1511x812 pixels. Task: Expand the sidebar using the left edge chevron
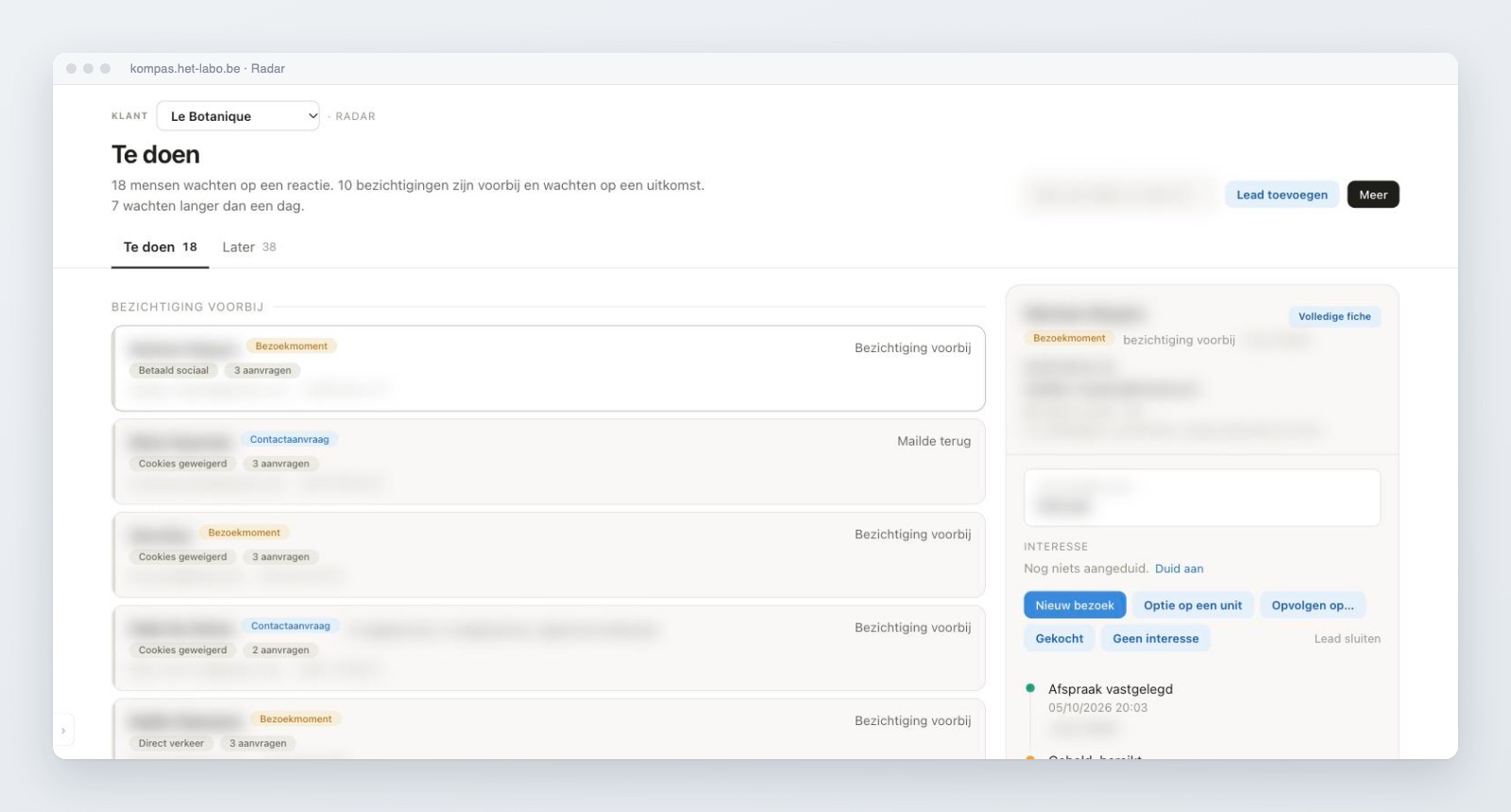[63, 730]
